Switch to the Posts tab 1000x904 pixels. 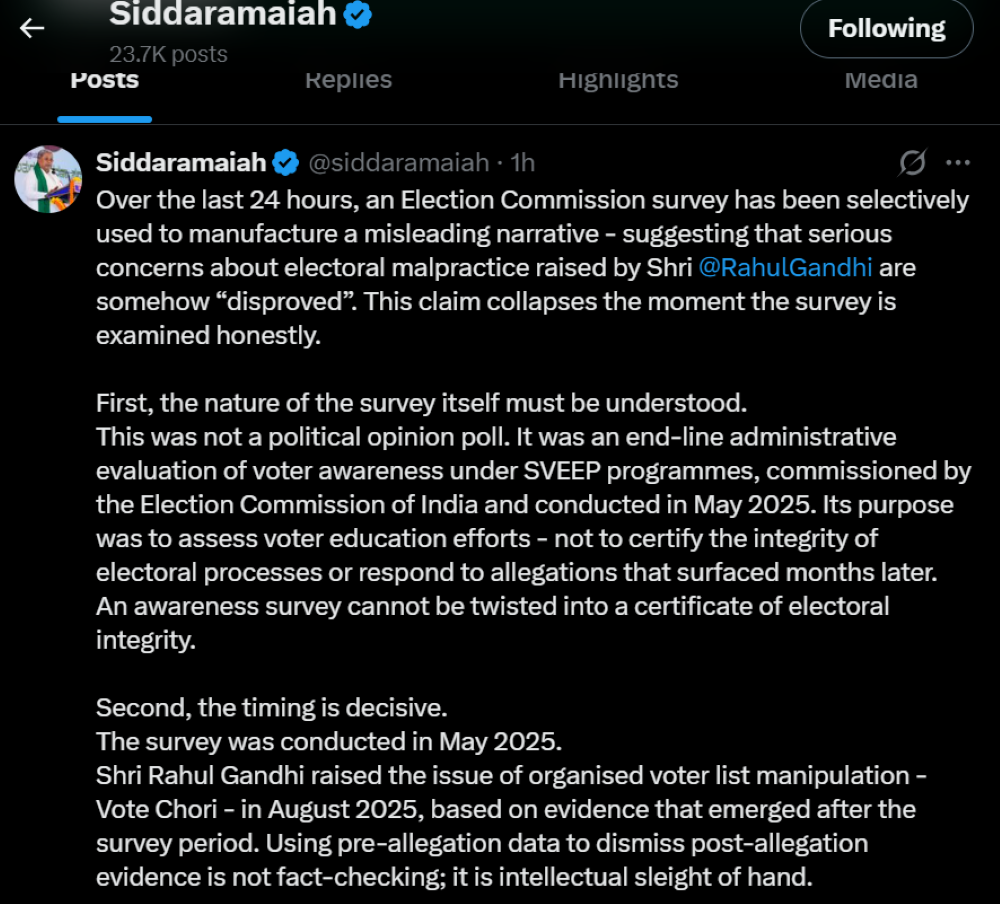(104, 80)
